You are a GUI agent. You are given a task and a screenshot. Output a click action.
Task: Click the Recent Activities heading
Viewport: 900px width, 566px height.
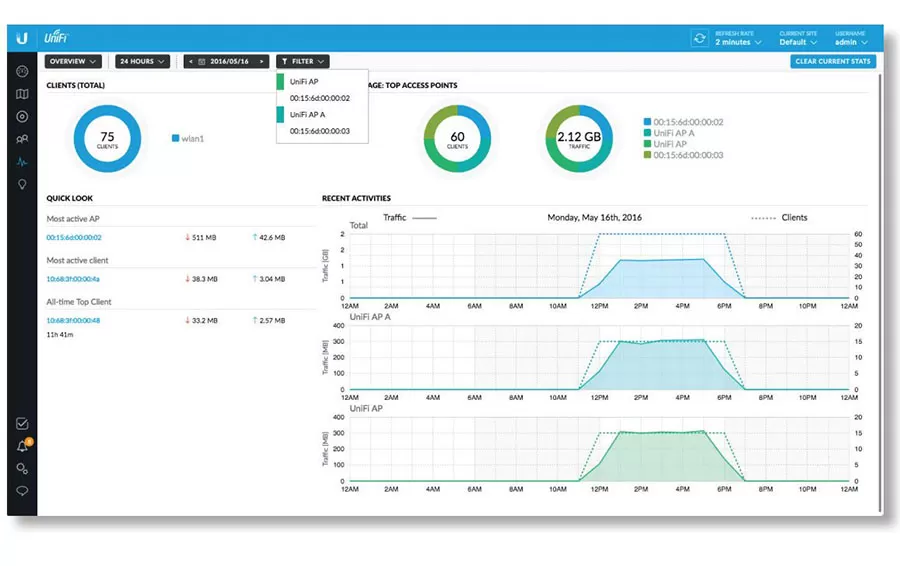pyautogui.click(x=356, y=198)
